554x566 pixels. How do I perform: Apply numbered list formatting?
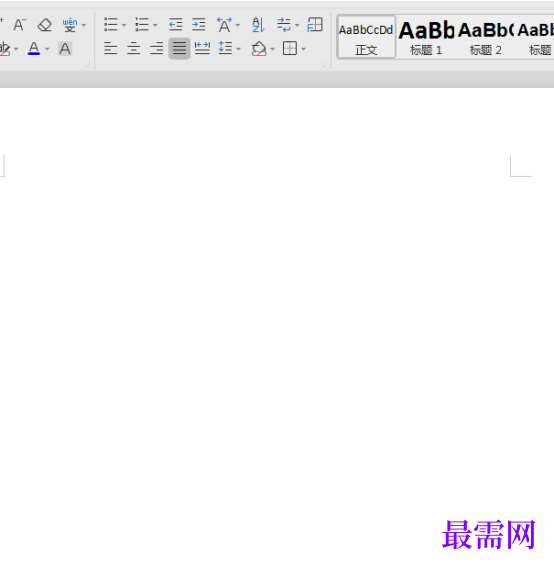pyautogui.click(x=142, y=25)
